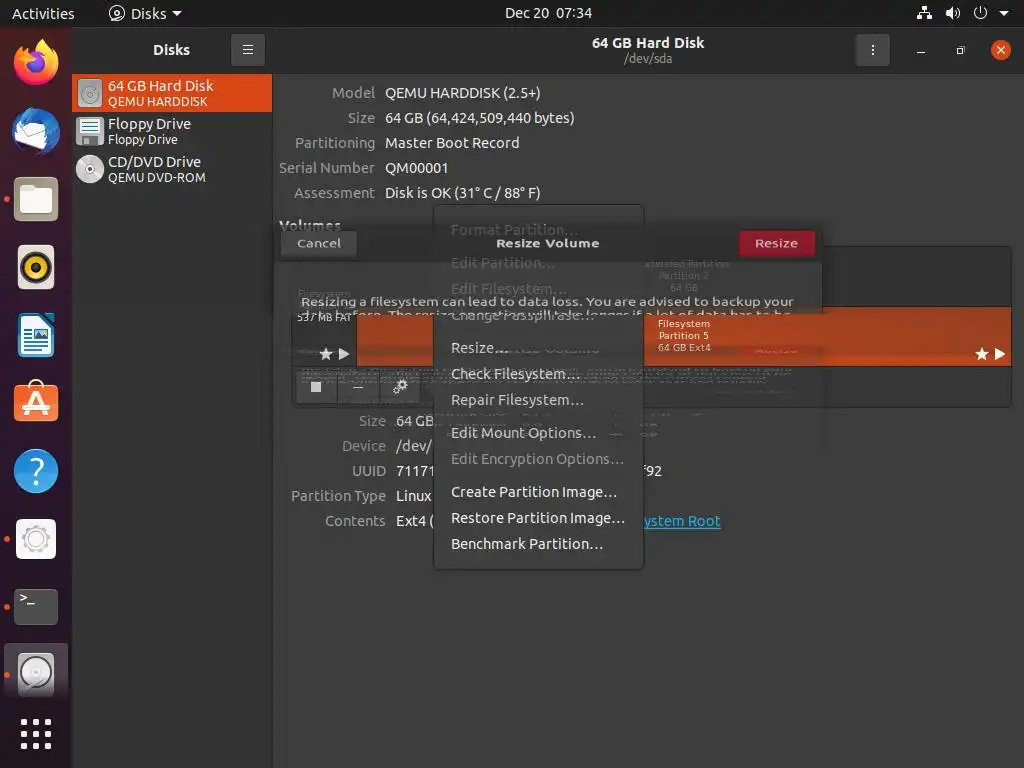Click the assessment Disk is OK text

pyautogui.click(x=462, y=193)
